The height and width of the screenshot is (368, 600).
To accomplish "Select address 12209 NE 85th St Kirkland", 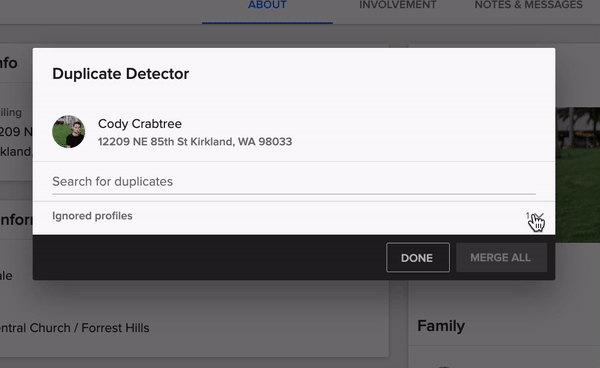I will pos(195,142).
